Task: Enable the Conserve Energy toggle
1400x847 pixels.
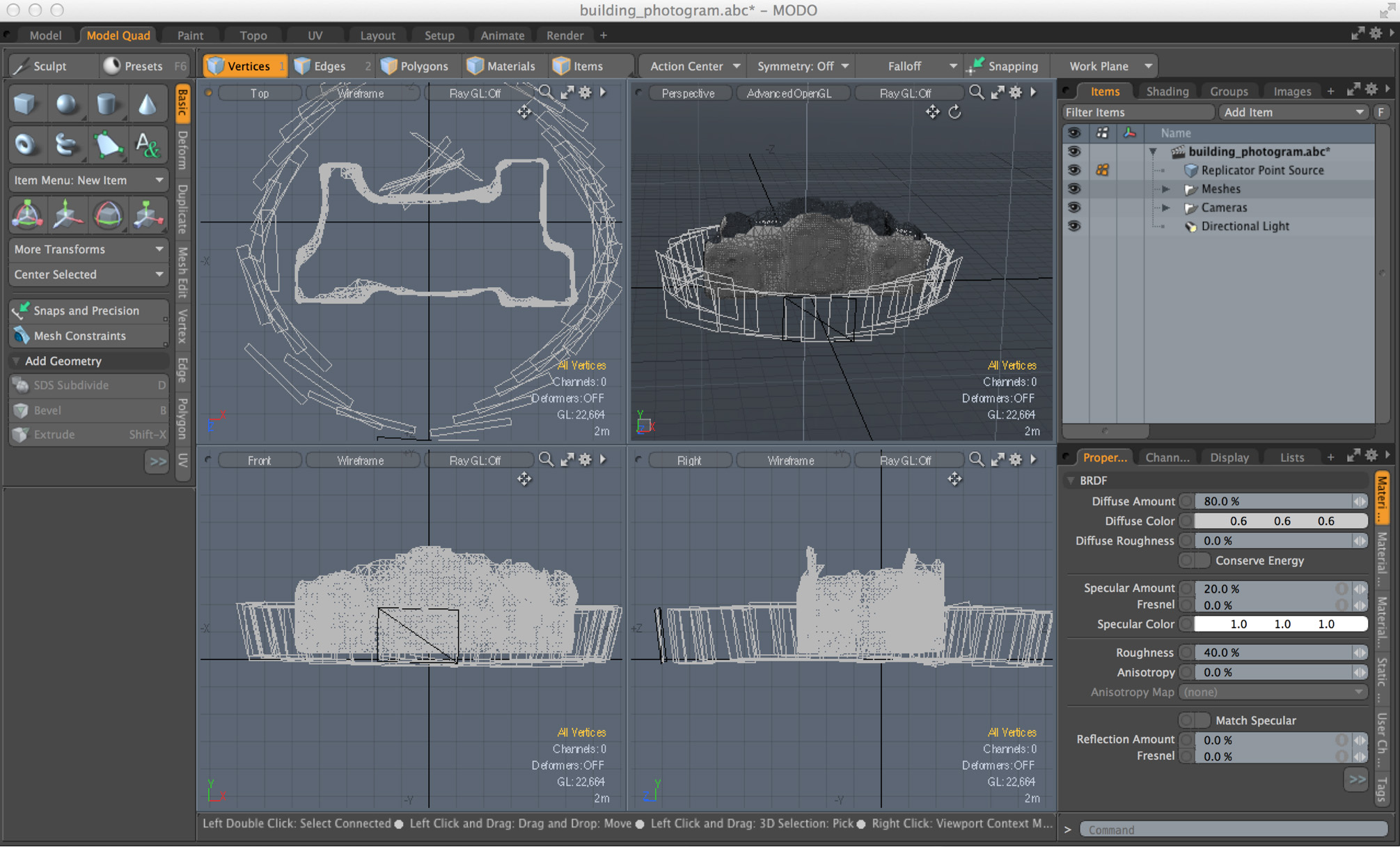Action: point(1193,560)
